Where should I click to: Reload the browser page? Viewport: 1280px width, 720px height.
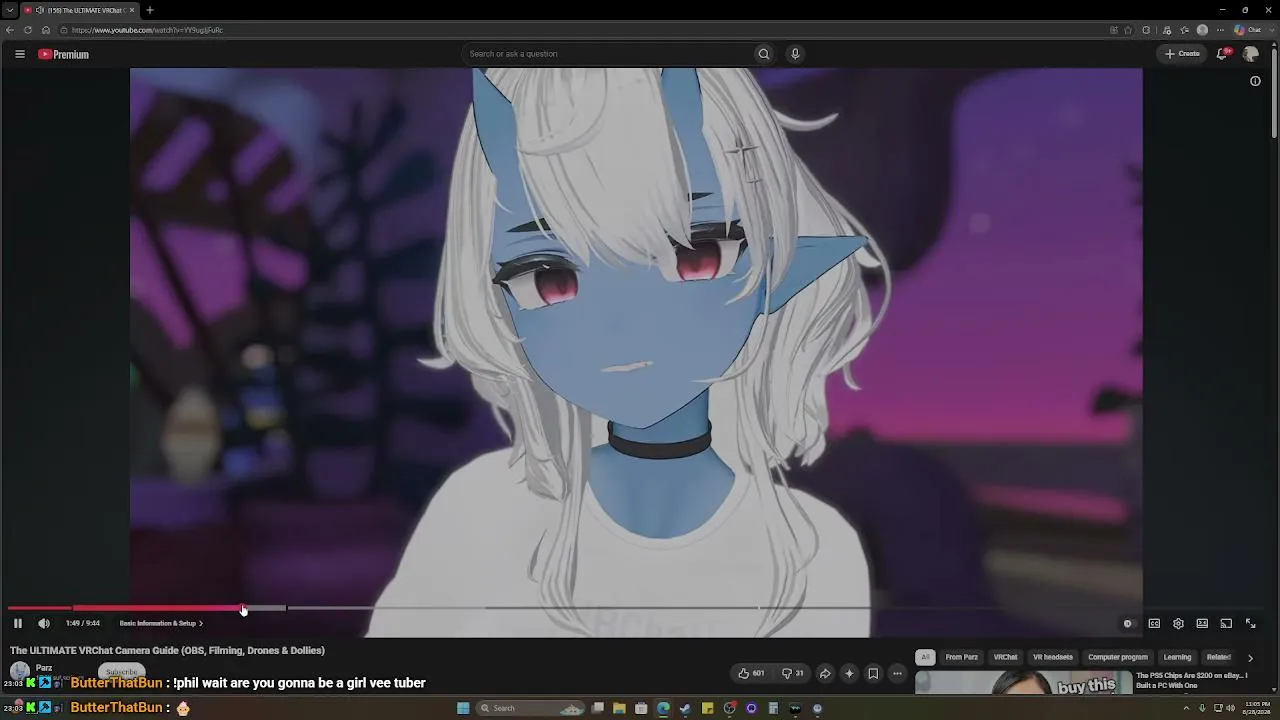pos(28,30)
